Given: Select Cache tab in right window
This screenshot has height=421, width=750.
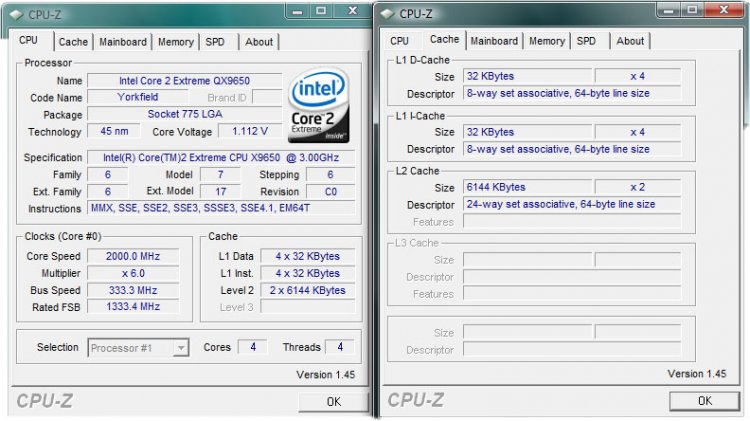Looking at the screenshot, I should tap(444, 39).
